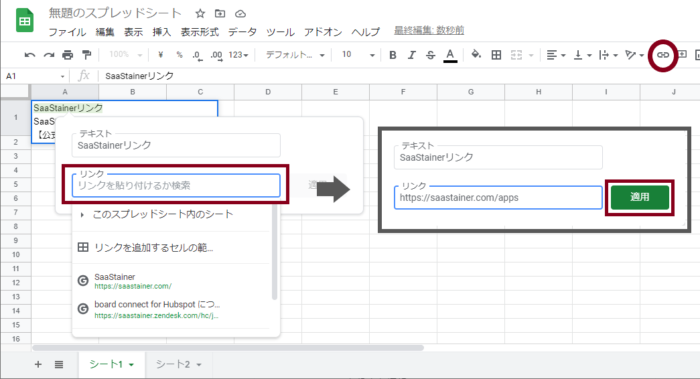Viewport: 700px width, 379px height.
Task: Click the merge cells icon
Action: [517, 55]
